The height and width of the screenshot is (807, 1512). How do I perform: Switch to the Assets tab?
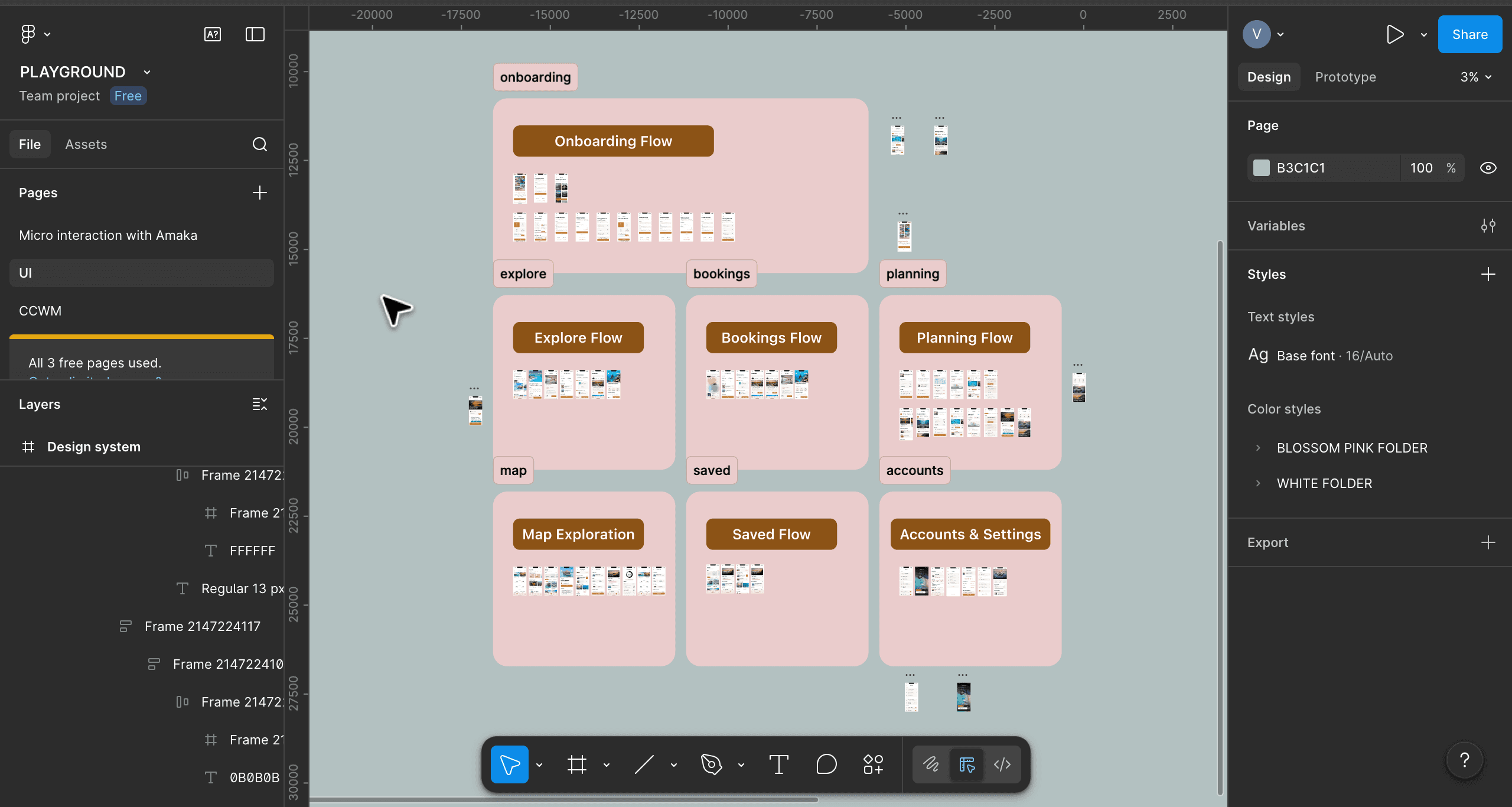click(86, 144)
